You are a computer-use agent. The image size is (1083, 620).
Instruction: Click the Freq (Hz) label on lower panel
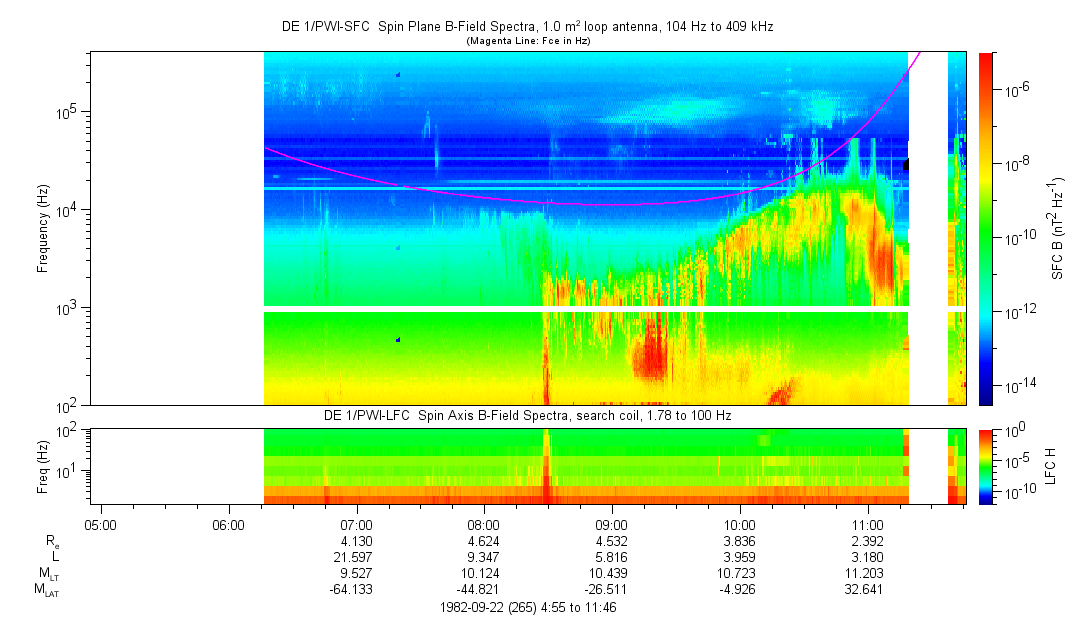pos(43,467)
